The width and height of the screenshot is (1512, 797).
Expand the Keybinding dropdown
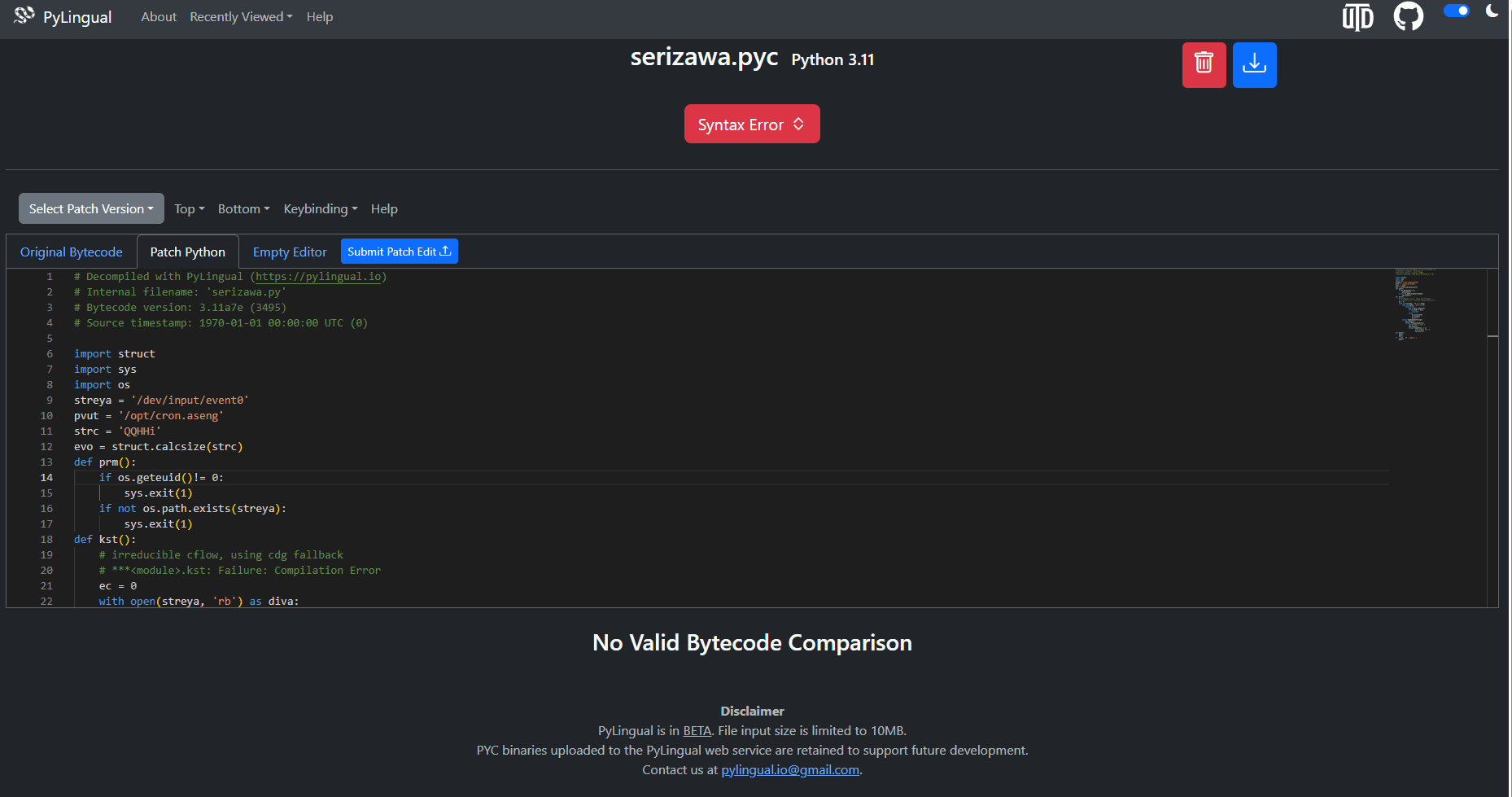click(x=320, y=209)
